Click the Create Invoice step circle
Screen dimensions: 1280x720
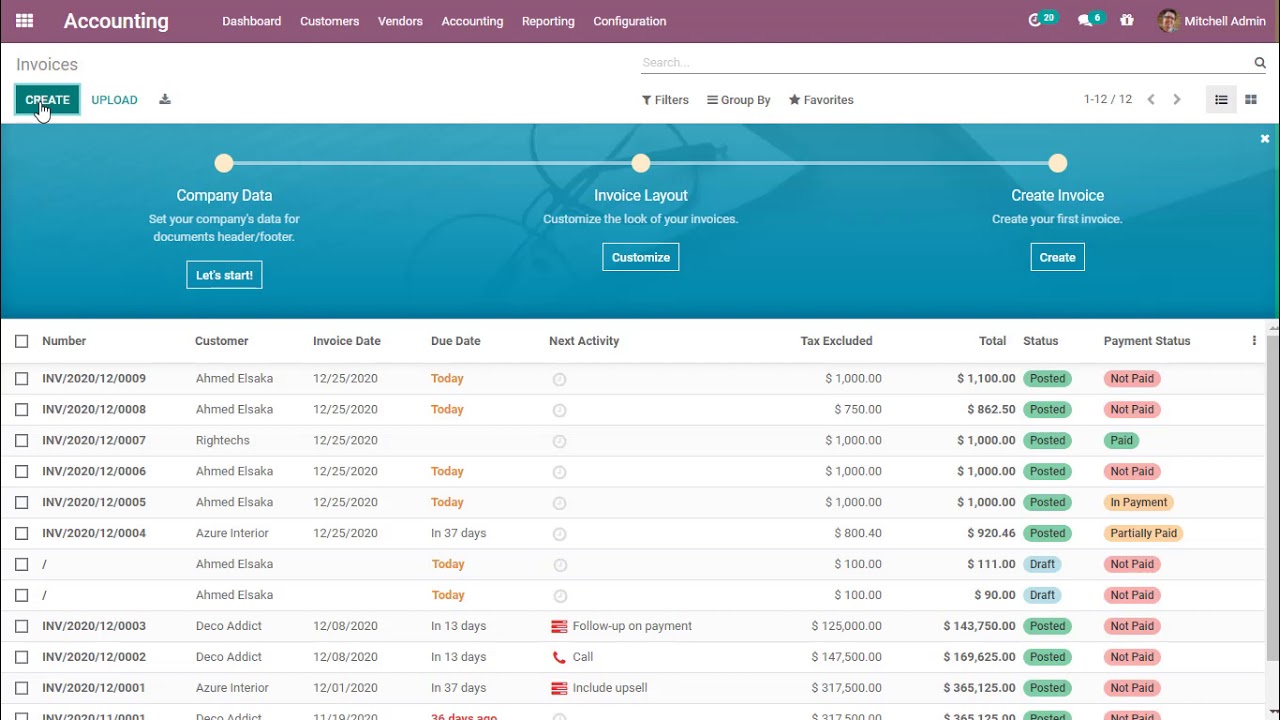pos(1058,163)
